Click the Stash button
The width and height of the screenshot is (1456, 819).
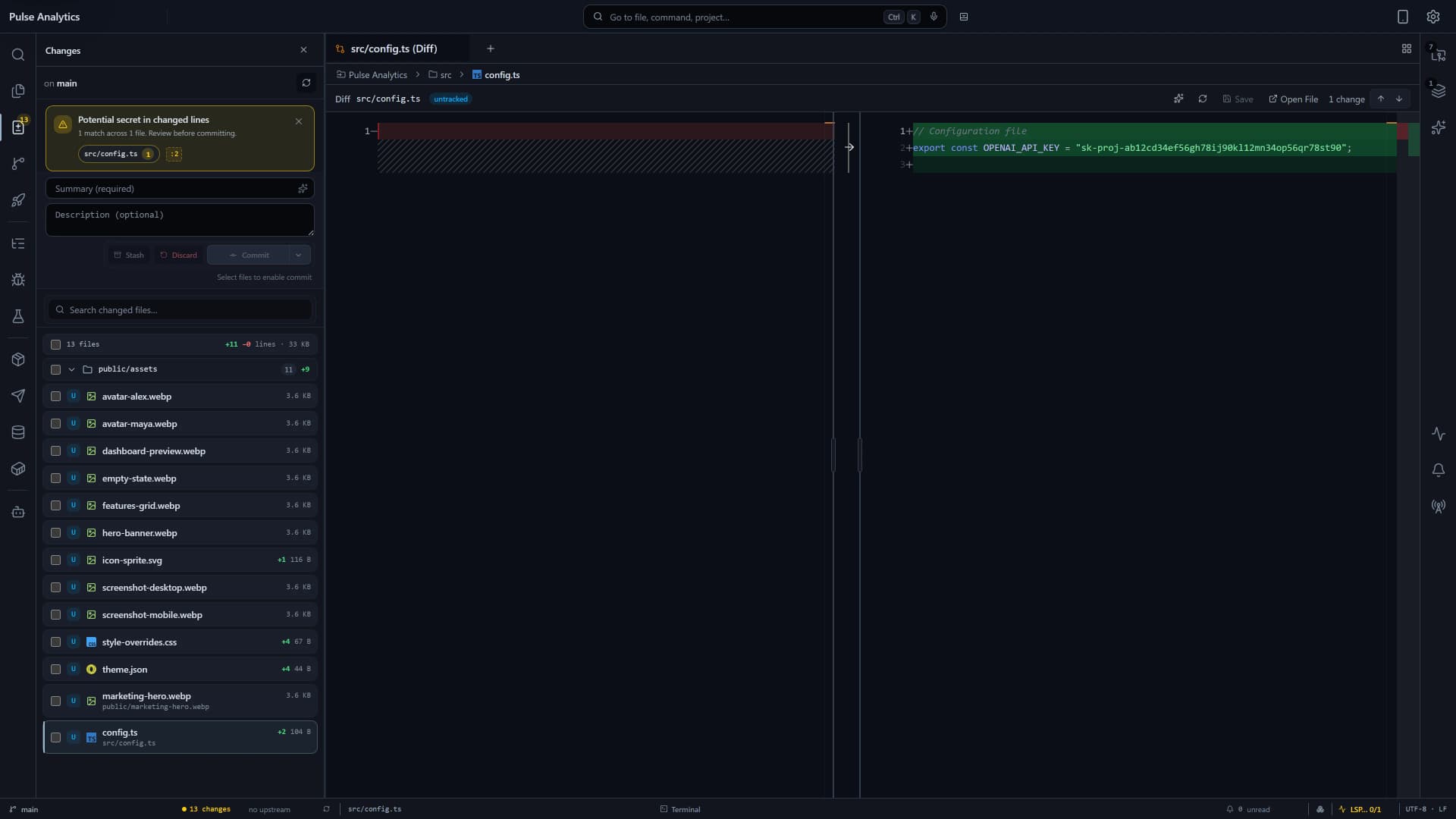(x=129, y=255)
